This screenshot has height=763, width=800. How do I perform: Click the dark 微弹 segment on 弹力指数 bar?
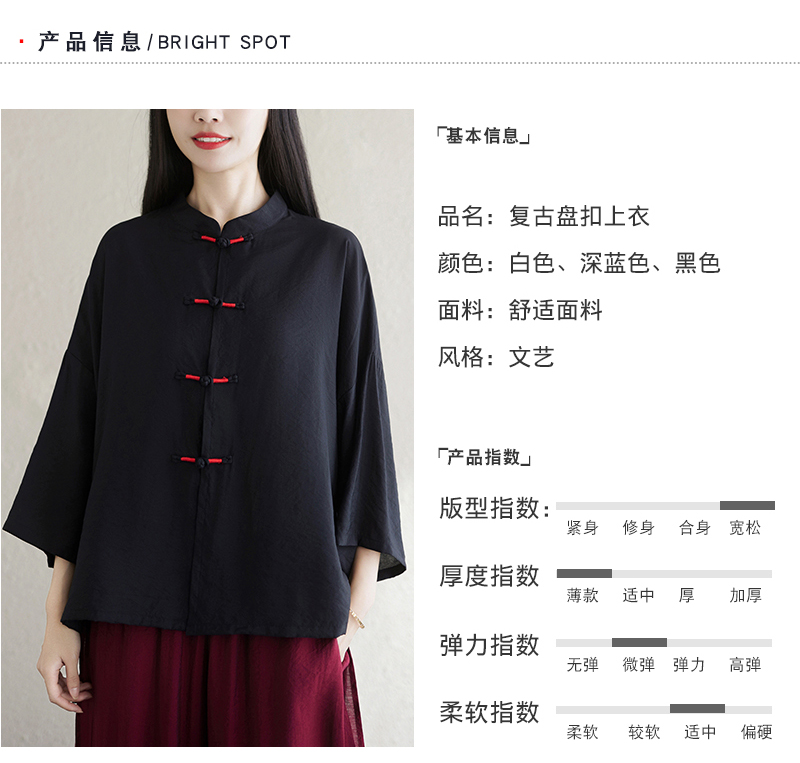pyautogui.click(x=639, y=643)
